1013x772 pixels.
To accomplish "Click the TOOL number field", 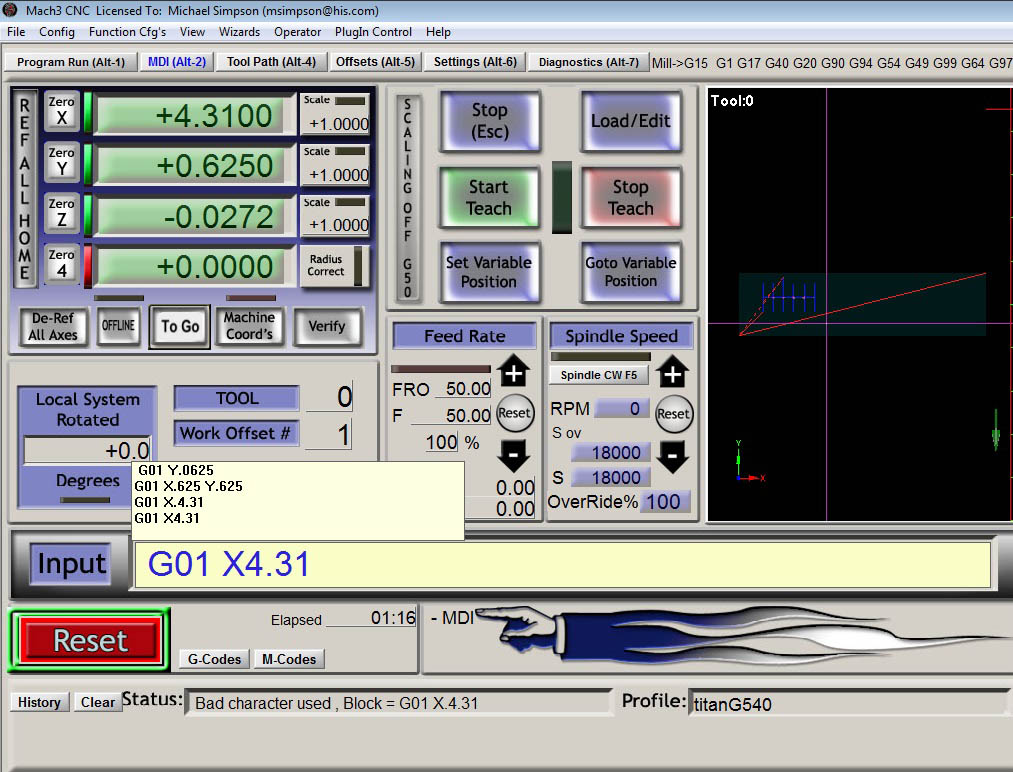I will point(330,397).
